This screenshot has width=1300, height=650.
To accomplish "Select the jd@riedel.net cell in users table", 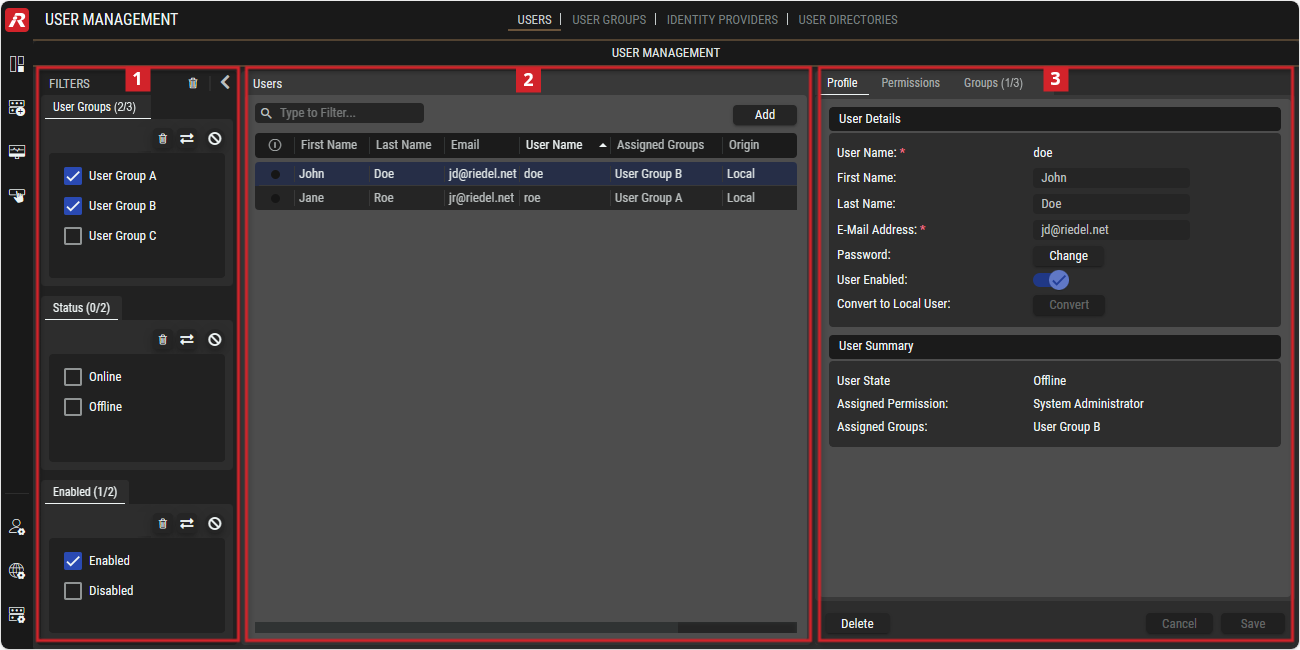I will [482, 174].
